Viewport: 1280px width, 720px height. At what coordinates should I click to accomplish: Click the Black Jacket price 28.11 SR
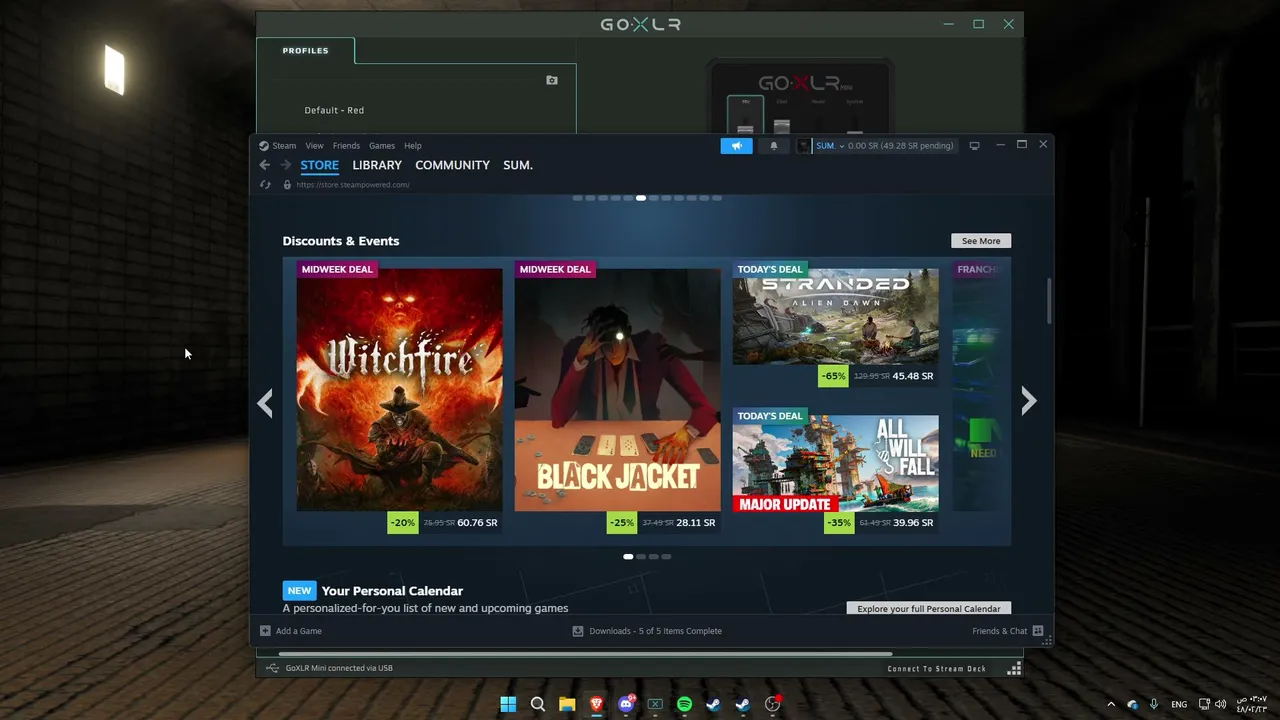(x=695, y=522)
